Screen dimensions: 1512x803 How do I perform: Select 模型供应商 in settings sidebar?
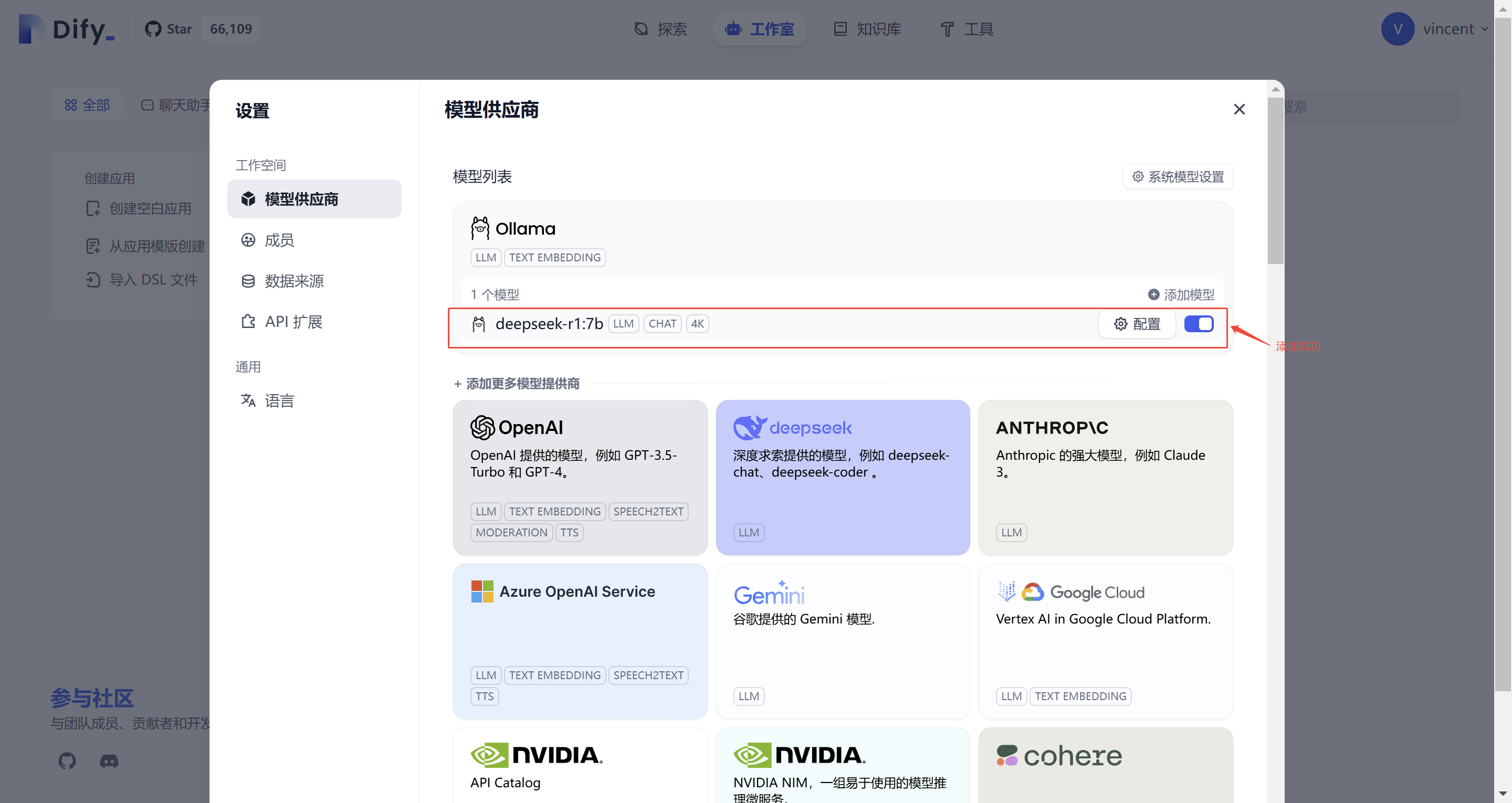314,199
